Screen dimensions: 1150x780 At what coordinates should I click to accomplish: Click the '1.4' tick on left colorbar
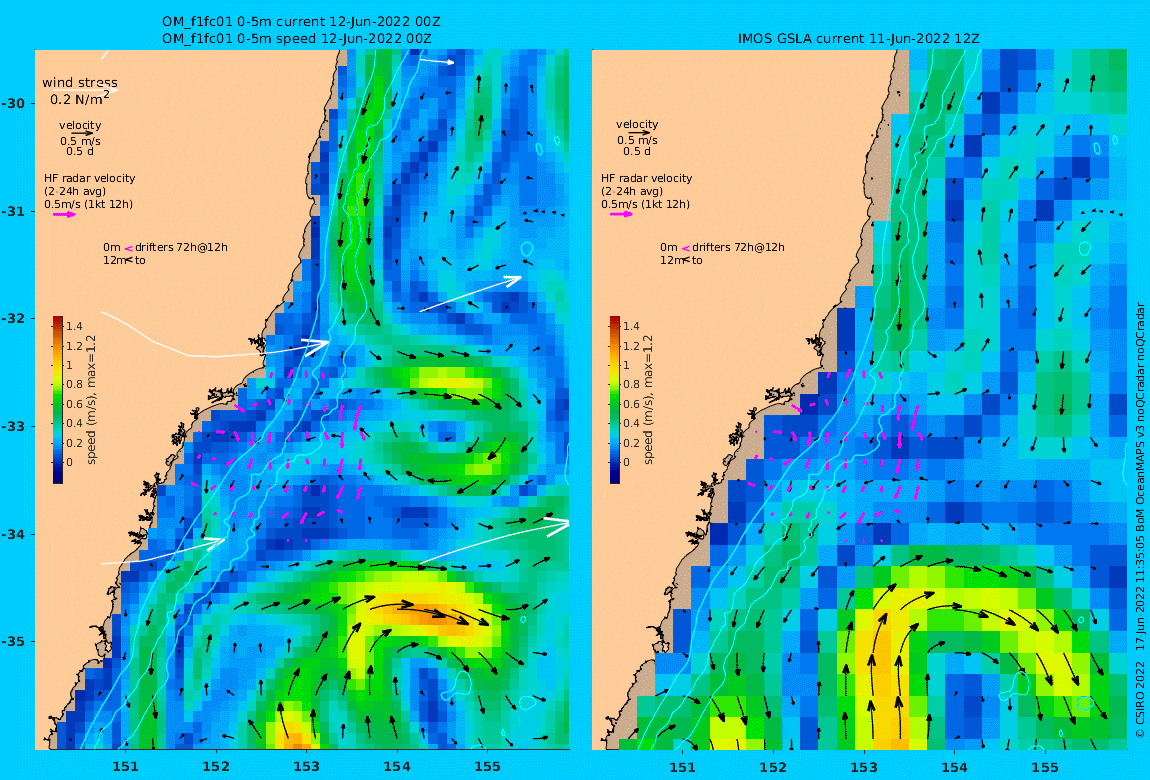[74, 326]
